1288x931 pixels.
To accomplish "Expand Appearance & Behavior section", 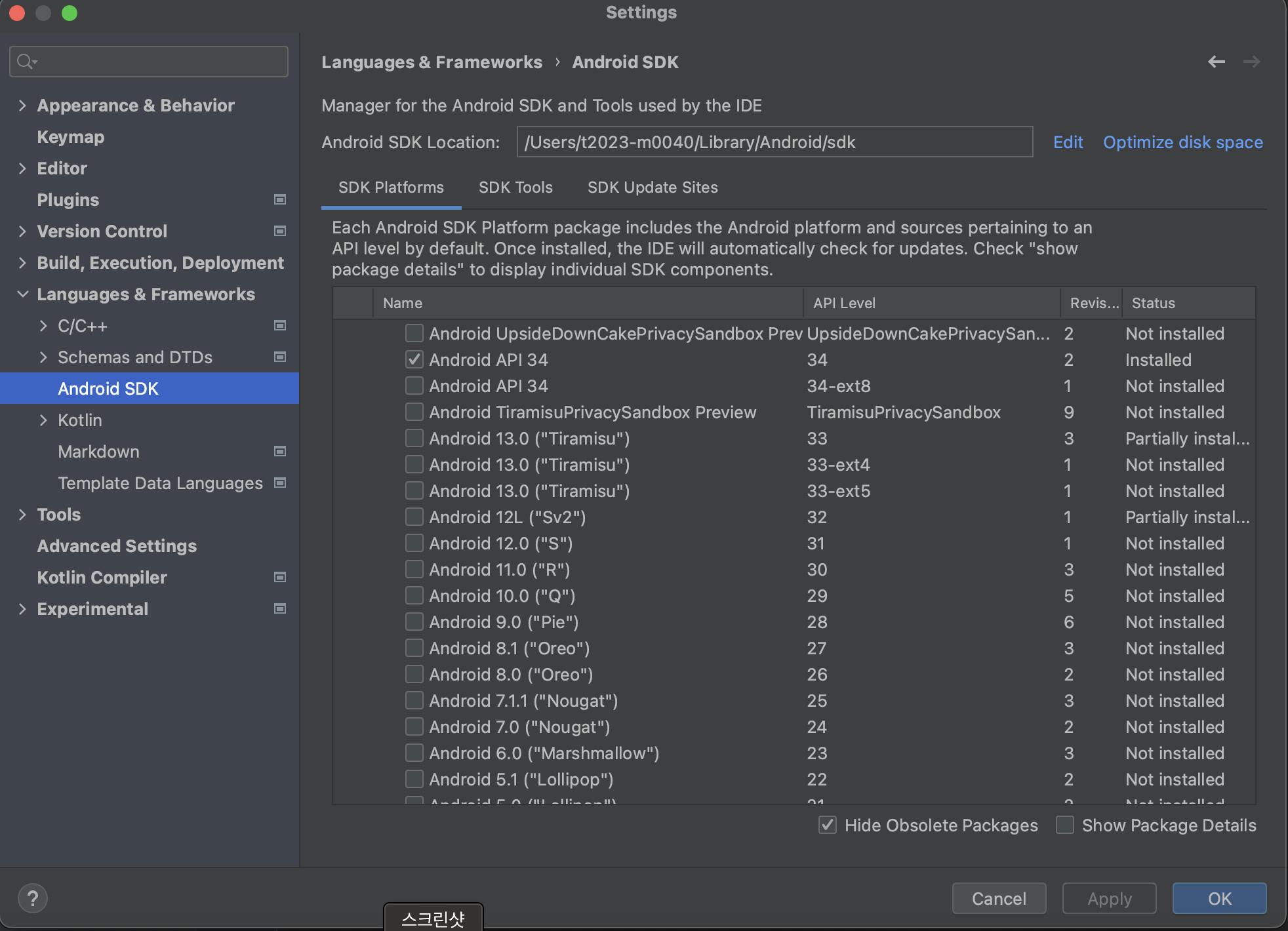I will (x=22, y=105).
